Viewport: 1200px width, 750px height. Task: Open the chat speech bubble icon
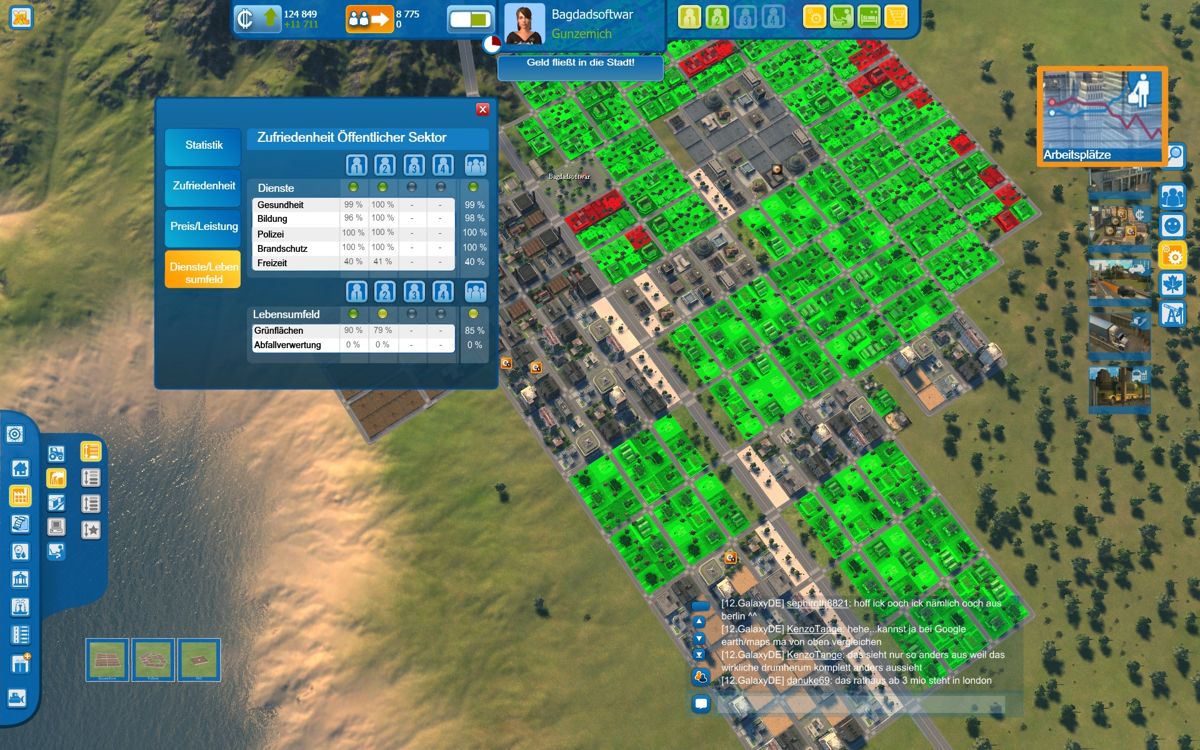pos(701,704)
